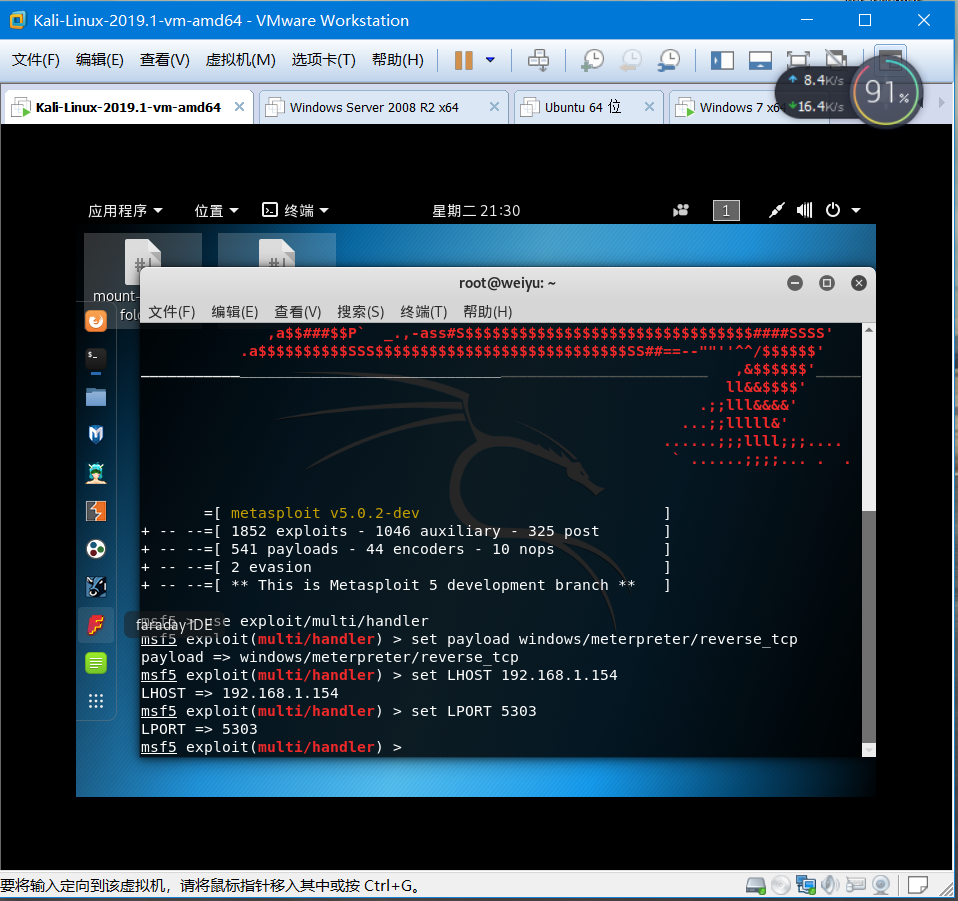This screenshot has width=958, height=901.
Task: Open workspace switcher labeled 1
Action: pos(726,211)
